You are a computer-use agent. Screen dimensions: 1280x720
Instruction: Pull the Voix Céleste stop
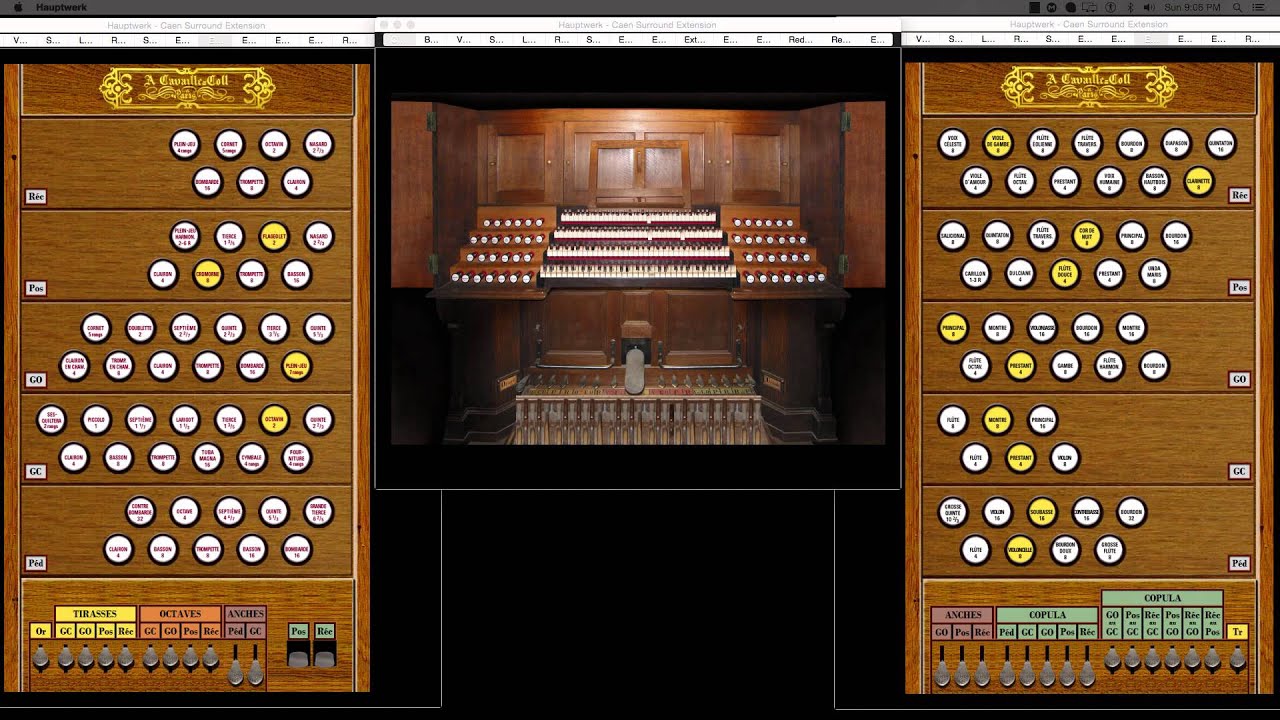[x=953, y=144]
